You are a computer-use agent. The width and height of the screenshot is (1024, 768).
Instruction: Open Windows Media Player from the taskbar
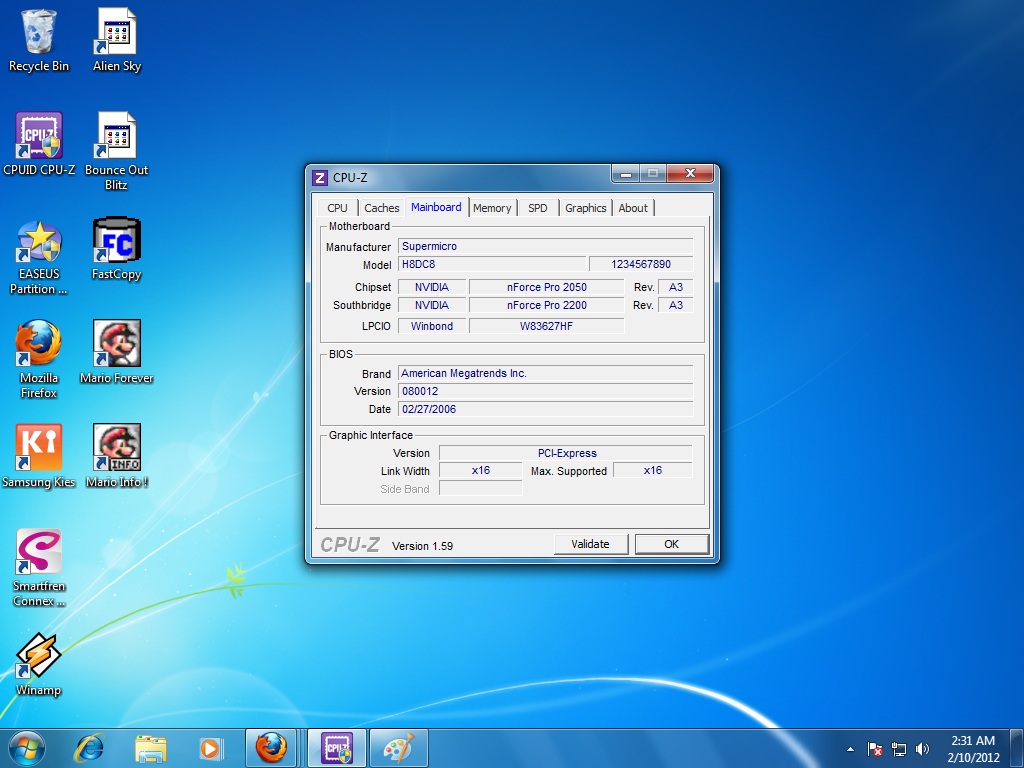coord(210,748)
